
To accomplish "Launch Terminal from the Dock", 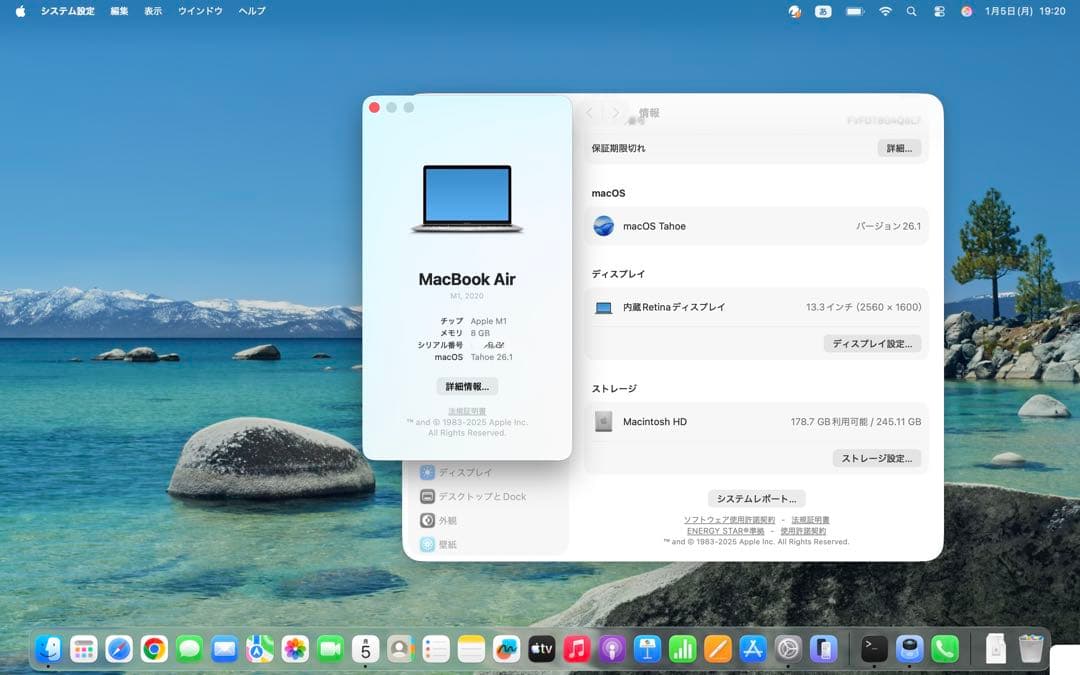I will (874, 649).
